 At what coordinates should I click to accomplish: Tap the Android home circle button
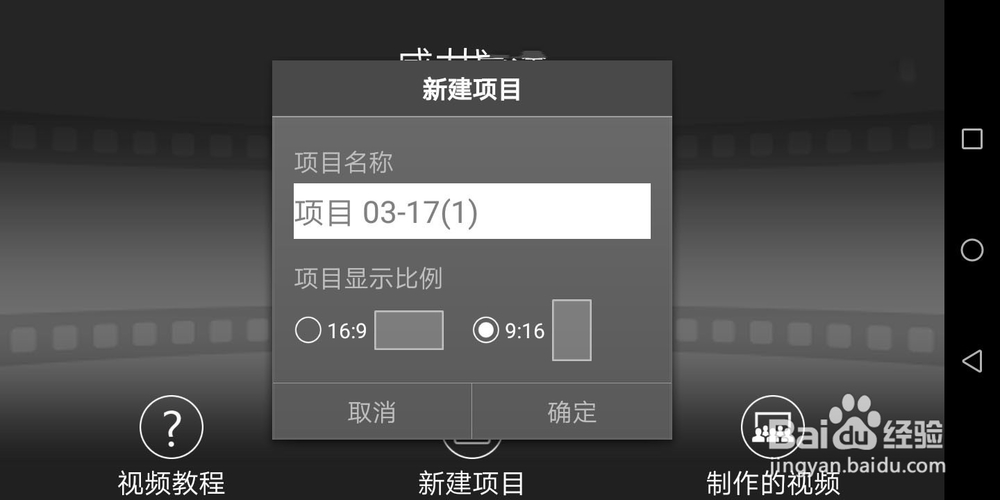point(972,250)
